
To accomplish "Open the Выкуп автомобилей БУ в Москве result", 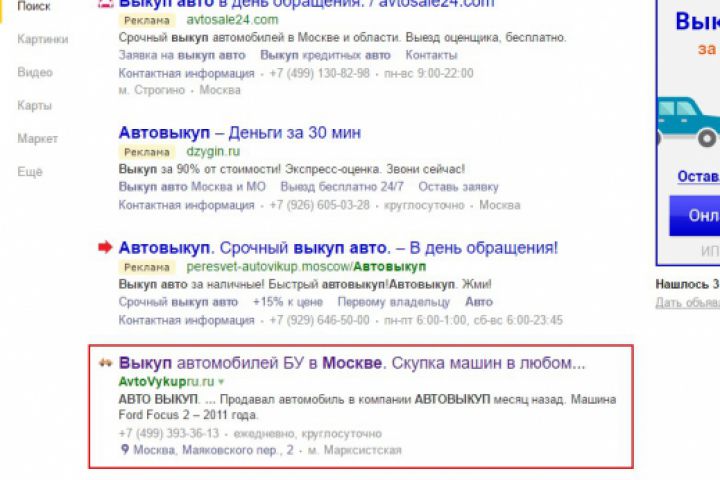I will point(352,363).
